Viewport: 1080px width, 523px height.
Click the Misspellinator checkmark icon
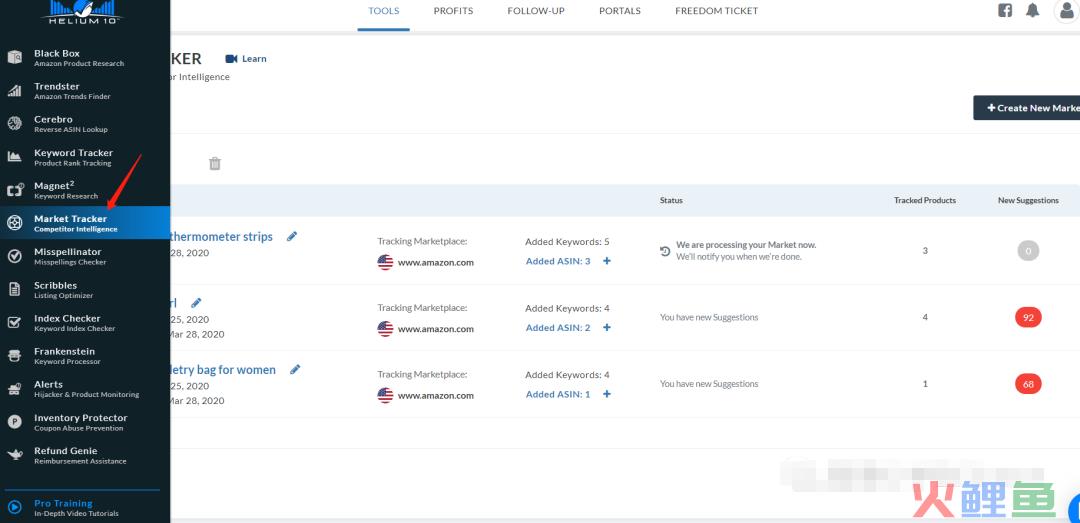pos(14,256)
